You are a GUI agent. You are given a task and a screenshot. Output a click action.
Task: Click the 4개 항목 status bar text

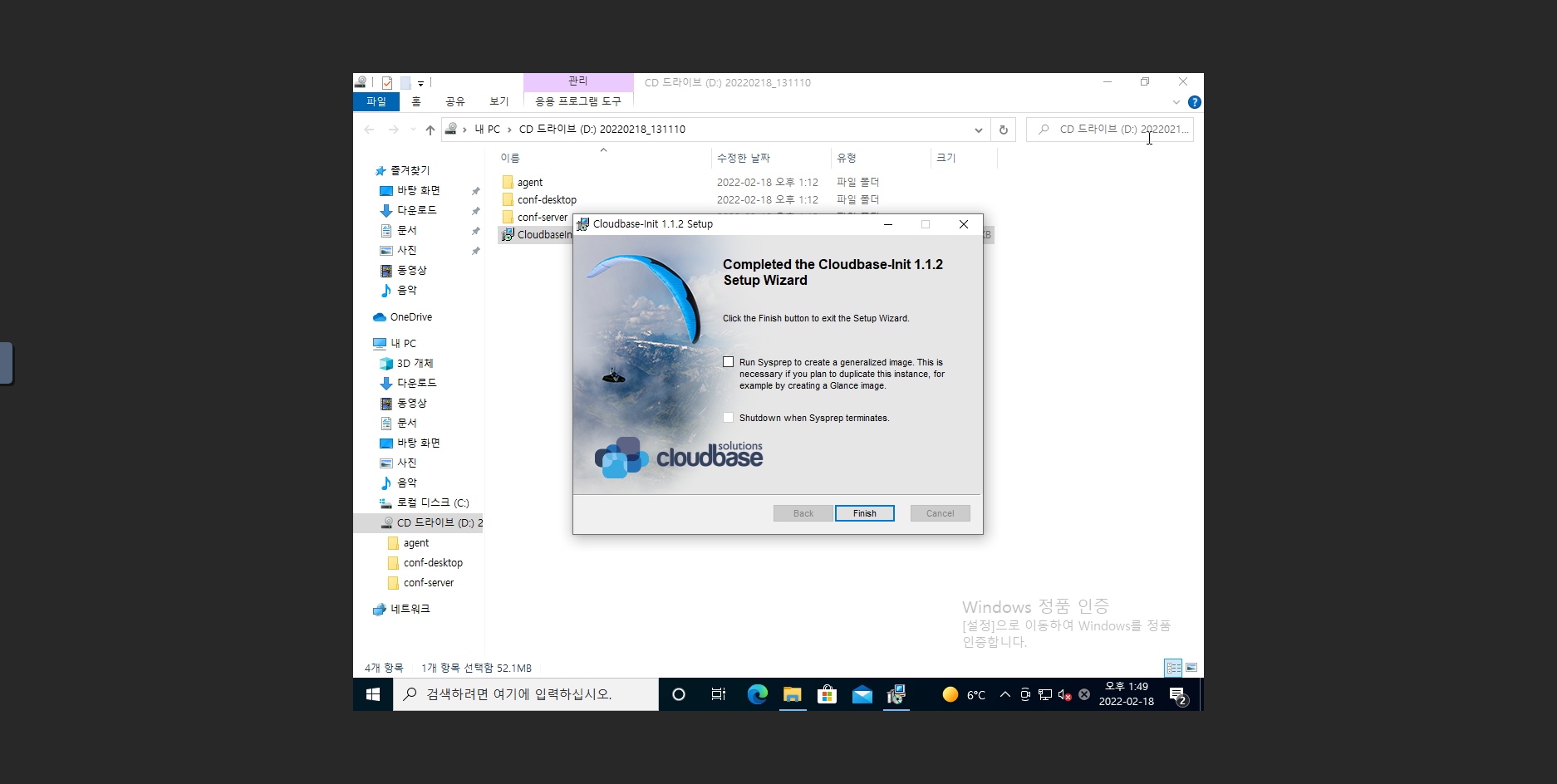point(384,668)
